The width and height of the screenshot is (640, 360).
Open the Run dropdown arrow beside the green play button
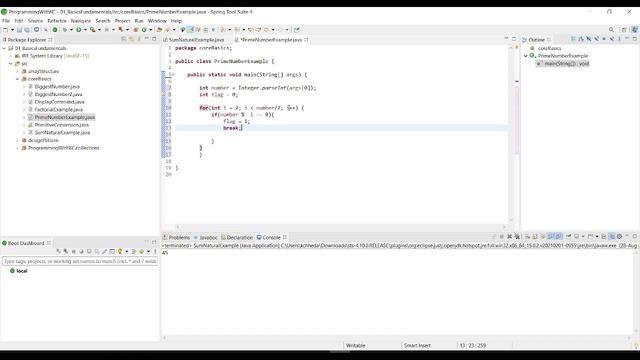tap(85, 30)
